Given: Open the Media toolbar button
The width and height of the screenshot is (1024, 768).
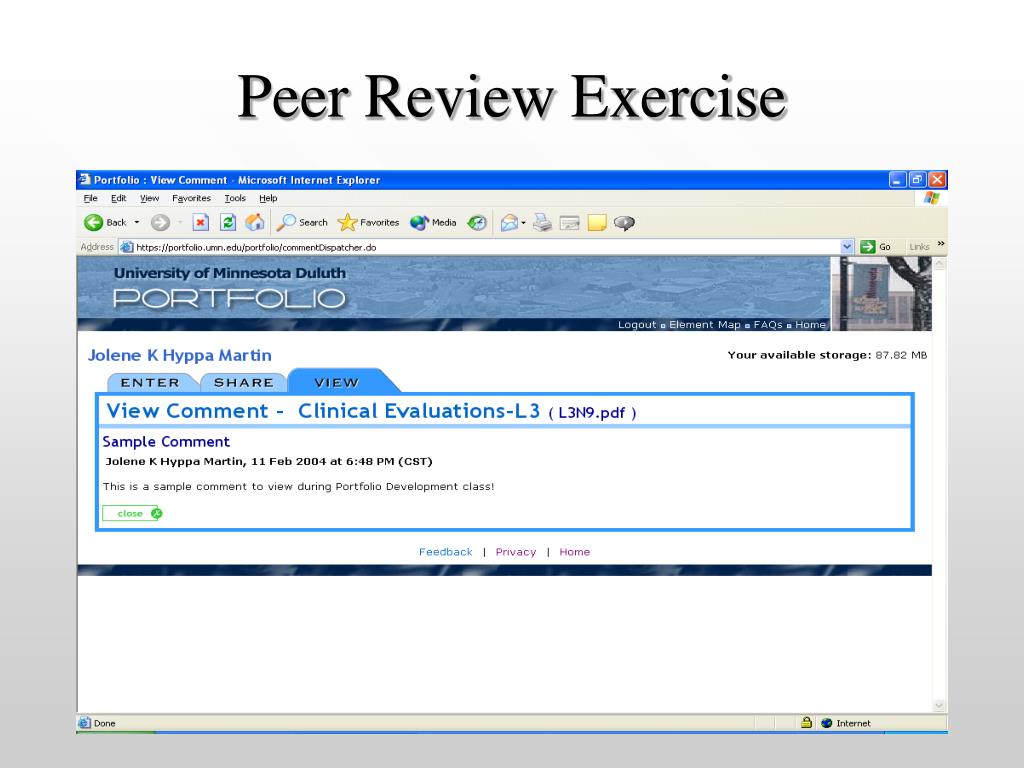Looking at the screenshot, I should click(433, 223).
